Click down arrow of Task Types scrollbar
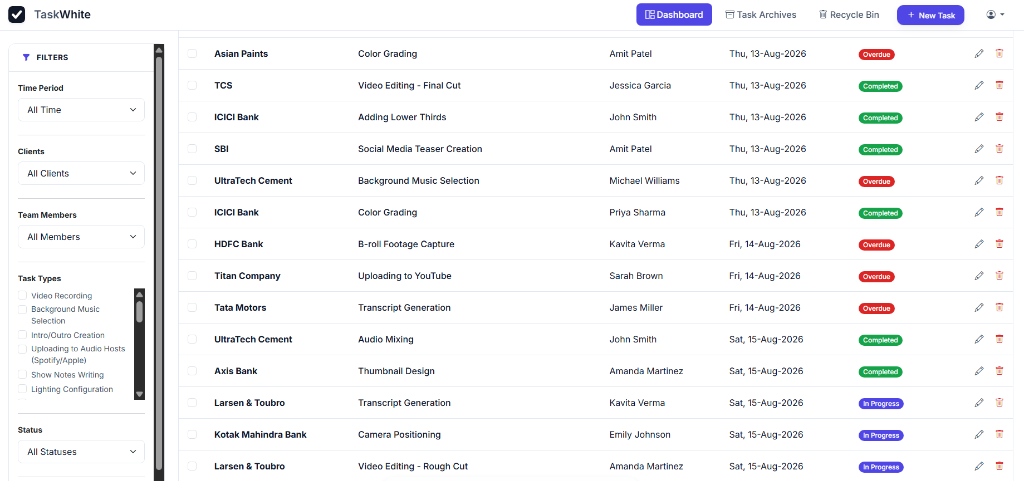The height and width of the screenshot is (481, 1024). pos(139,394)
